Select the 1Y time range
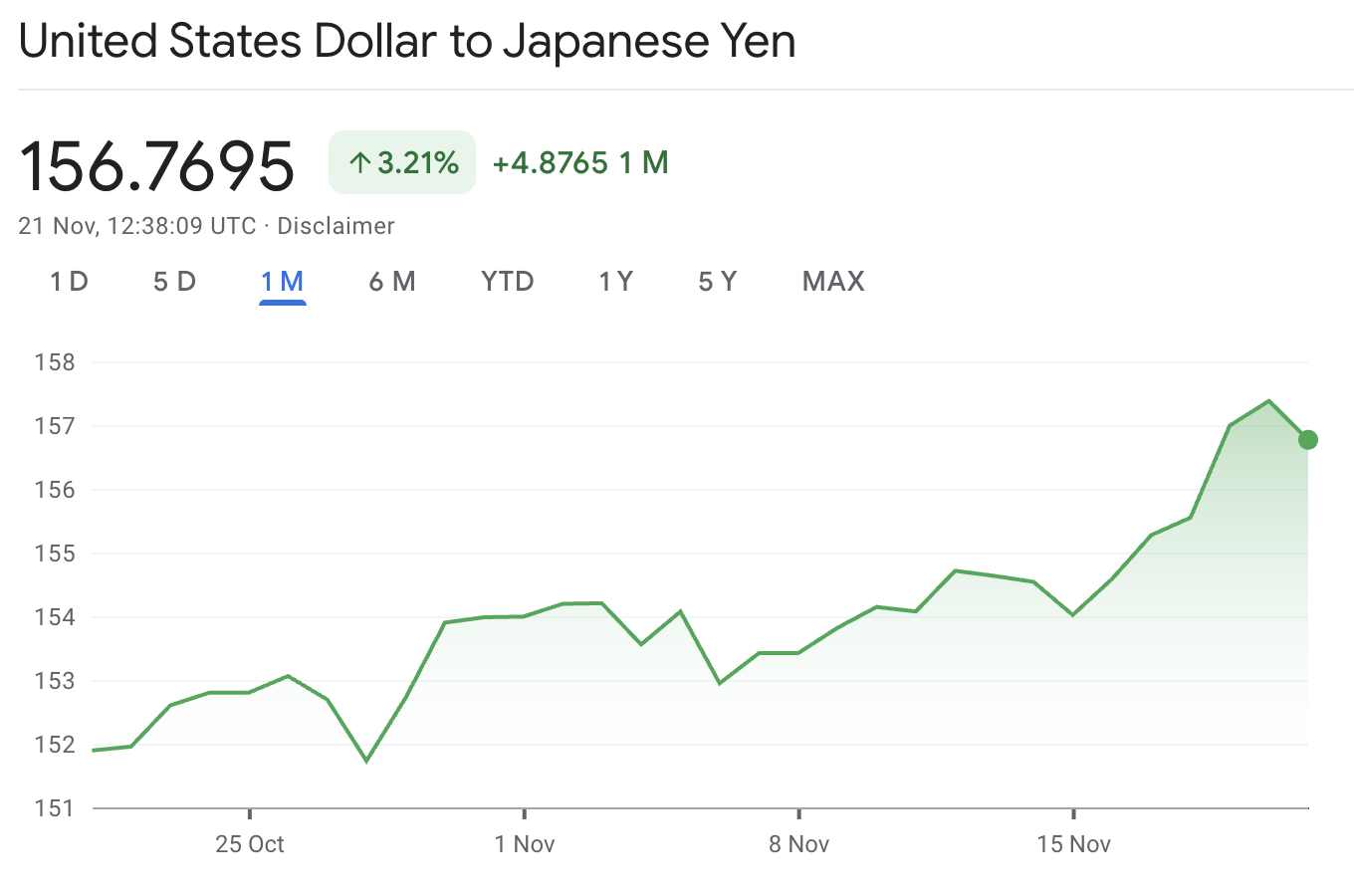 tap(615, 282)
